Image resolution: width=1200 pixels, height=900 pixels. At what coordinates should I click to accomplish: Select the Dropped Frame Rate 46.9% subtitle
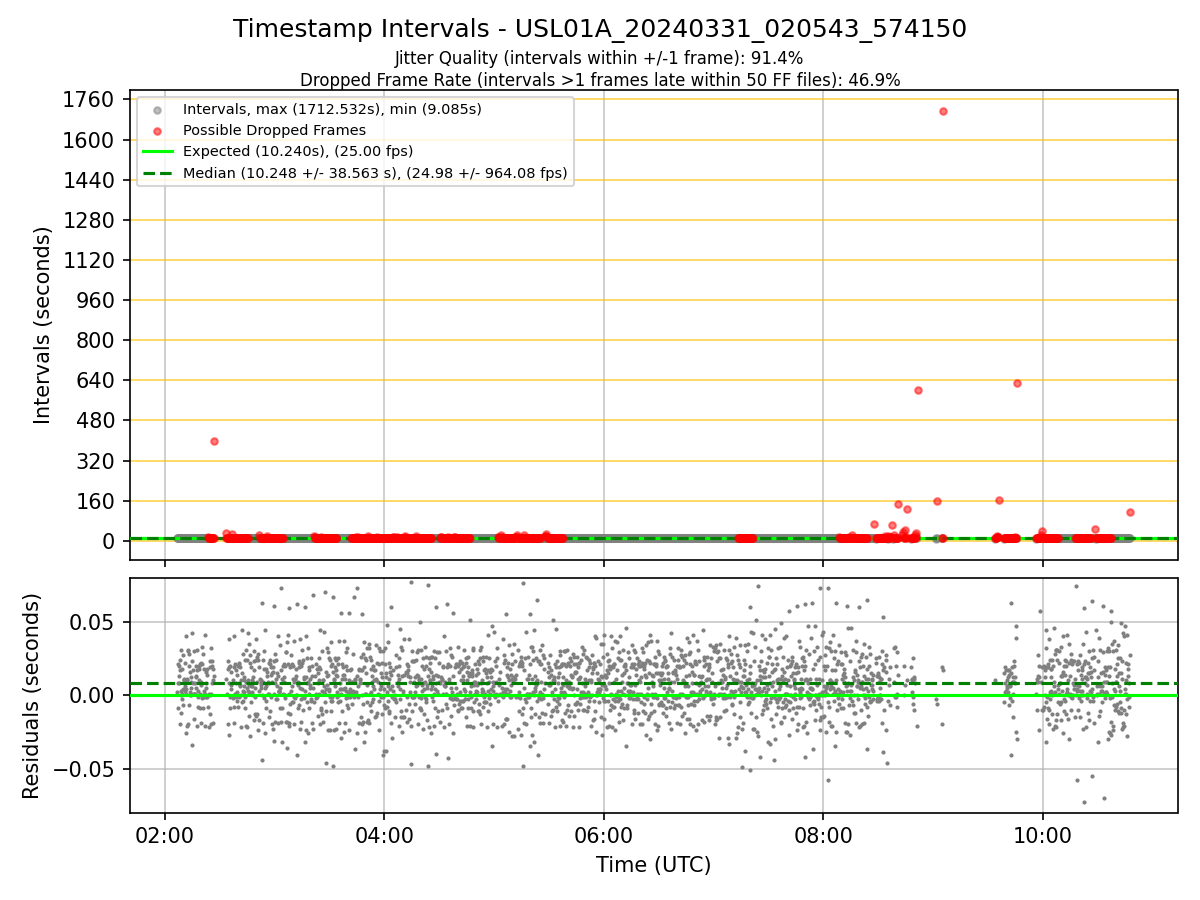[x=600, y=80]
